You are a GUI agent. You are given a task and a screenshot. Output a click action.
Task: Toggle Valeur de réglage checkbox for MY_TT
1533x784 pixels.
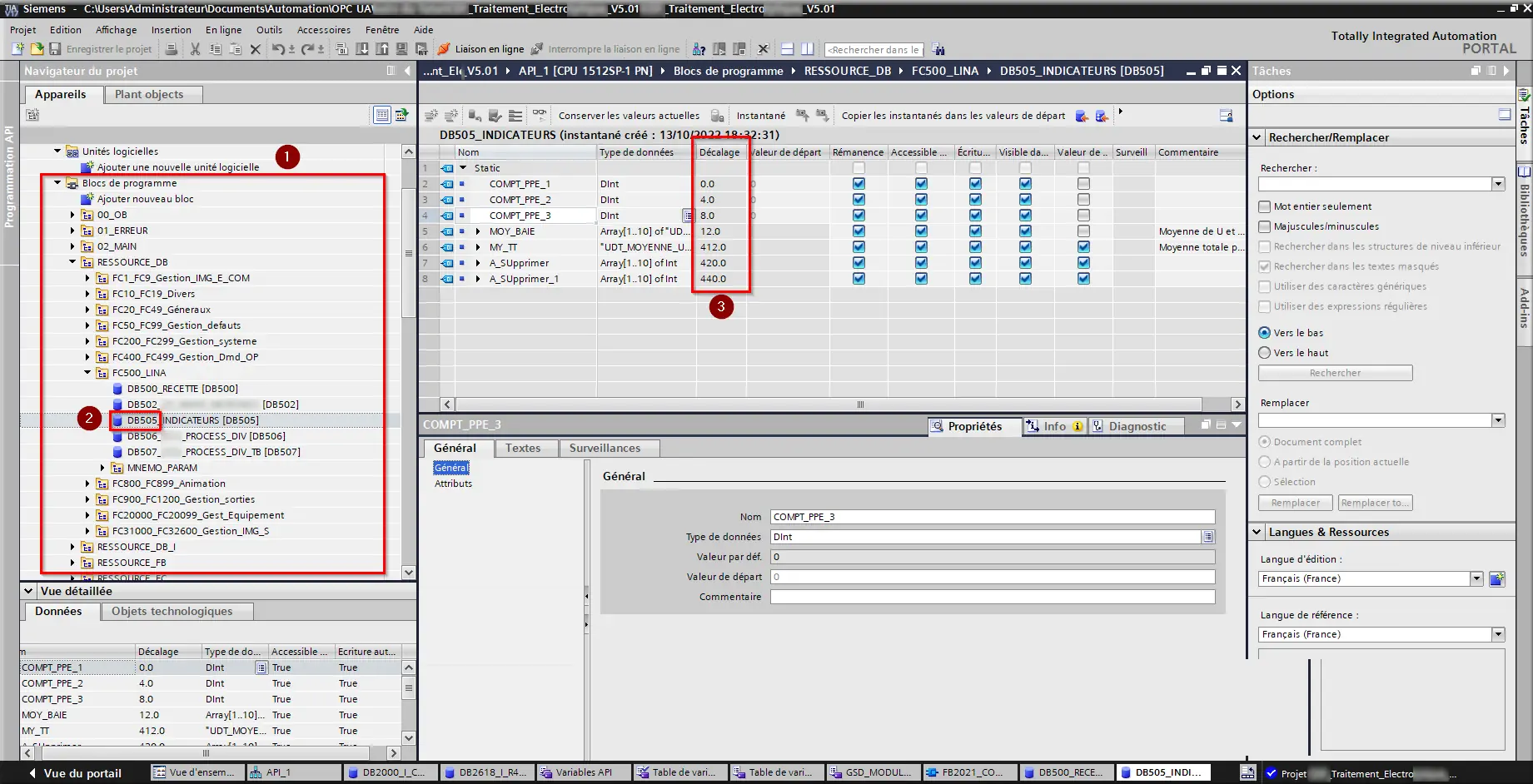click(1083, 247)
